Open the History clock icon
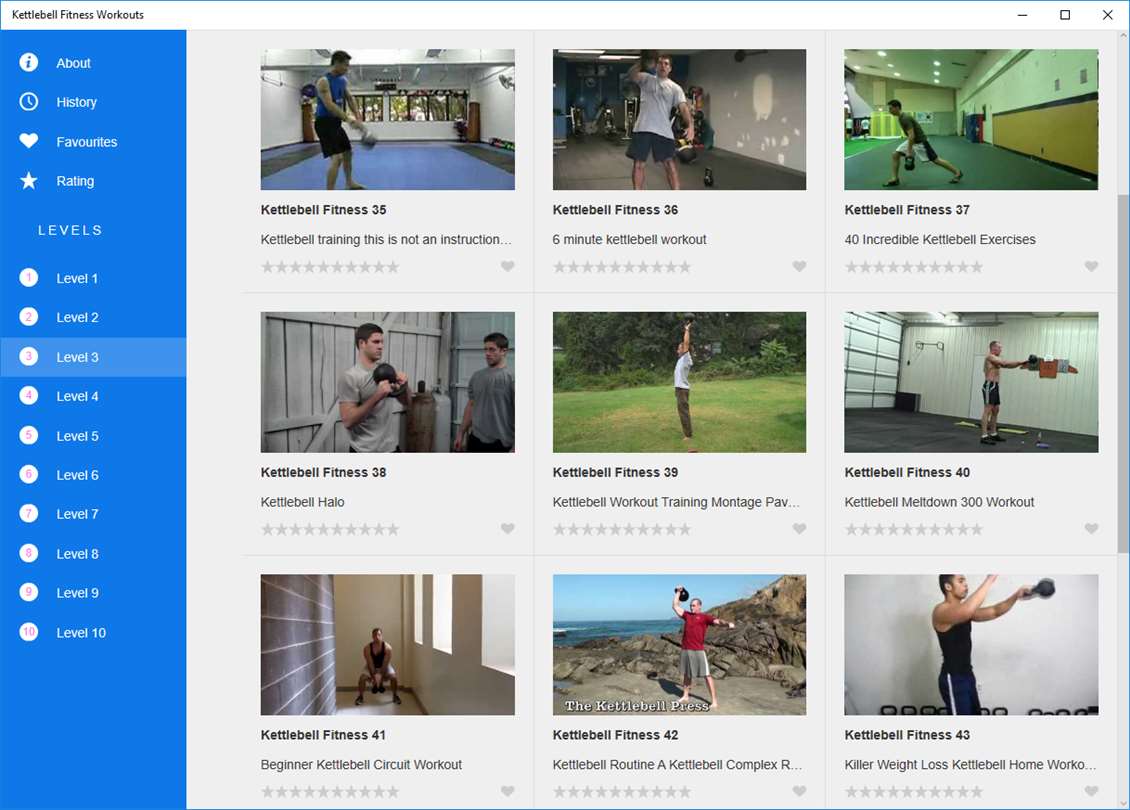 click(x=29, y=102)
